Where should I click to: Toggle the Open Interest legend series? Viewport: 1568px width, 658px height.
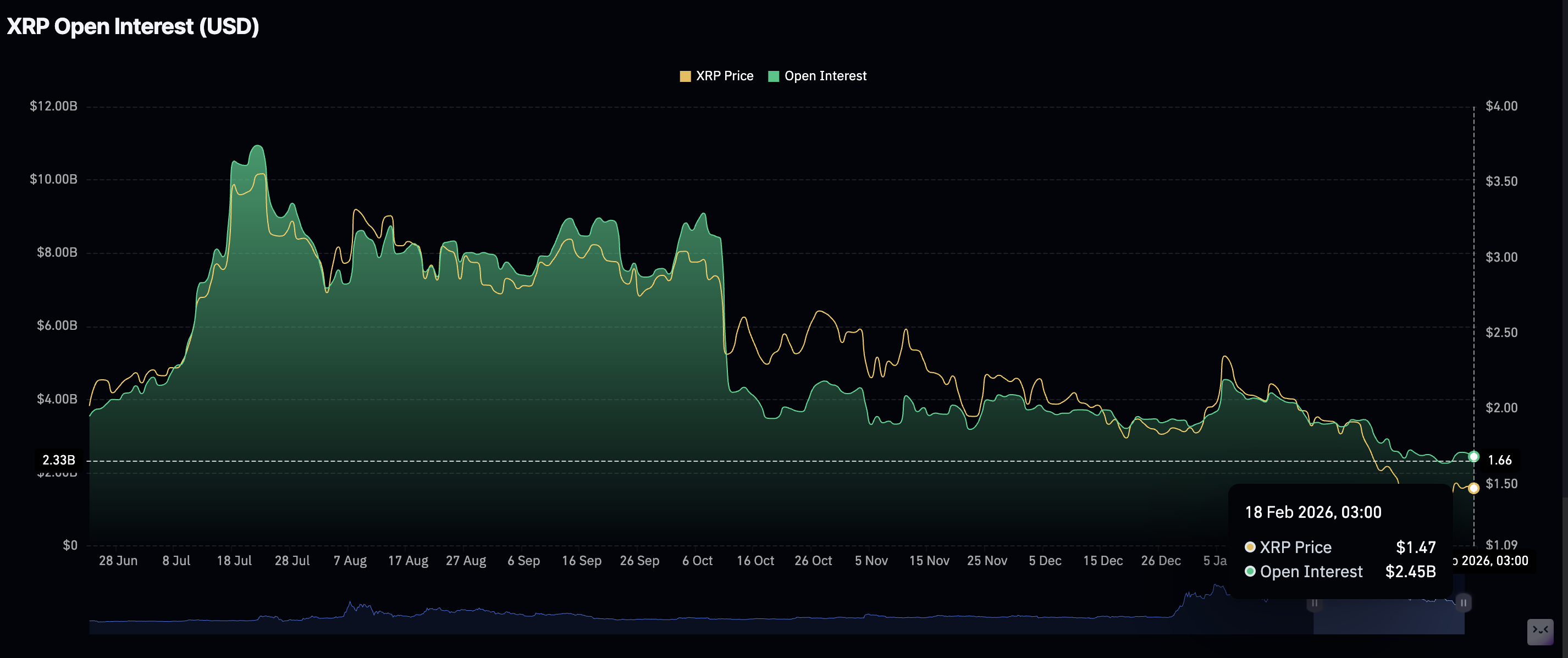[825, 76]
